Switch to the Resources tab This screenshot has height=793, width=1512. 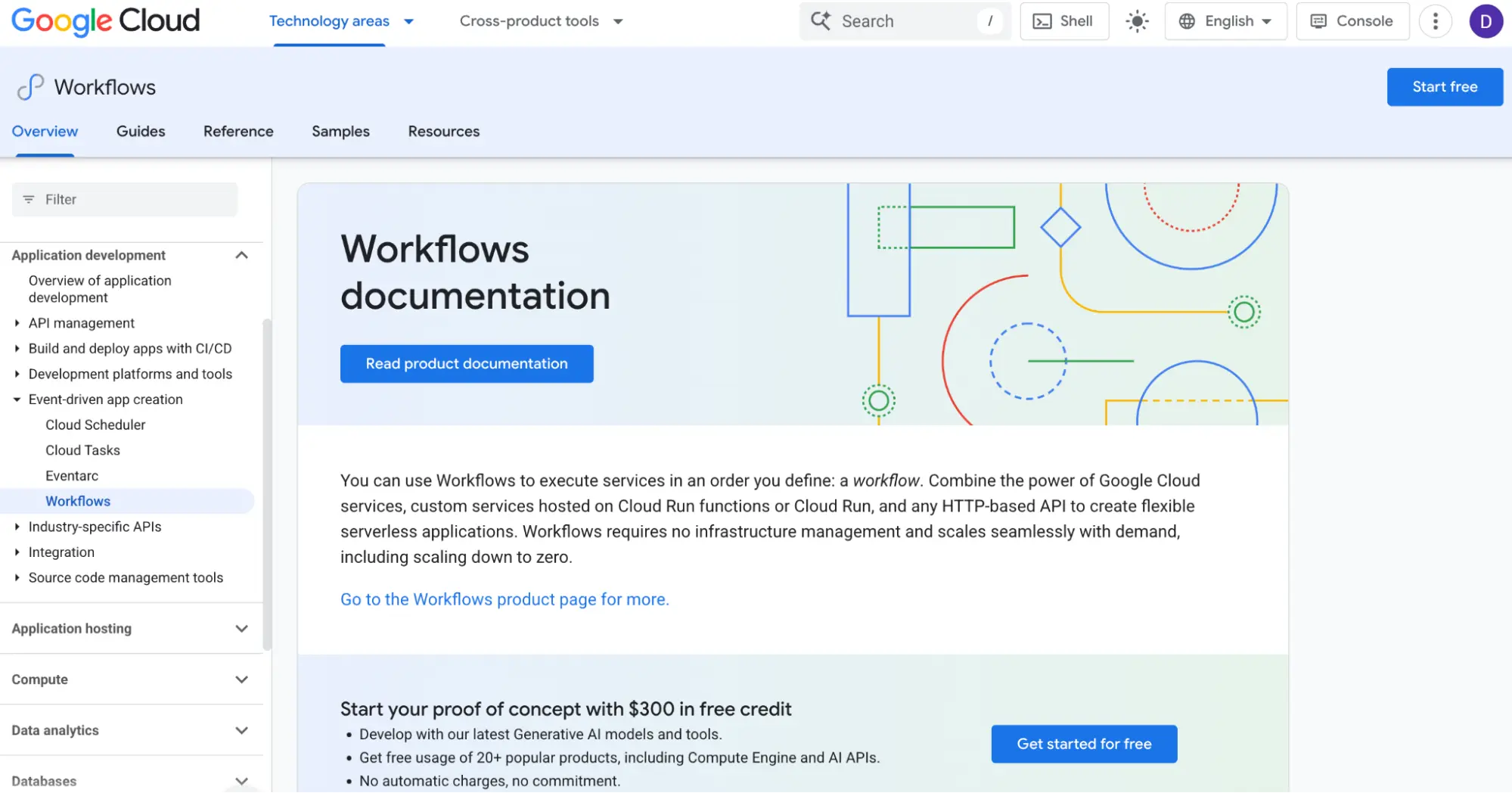click(x=444, y=132)
